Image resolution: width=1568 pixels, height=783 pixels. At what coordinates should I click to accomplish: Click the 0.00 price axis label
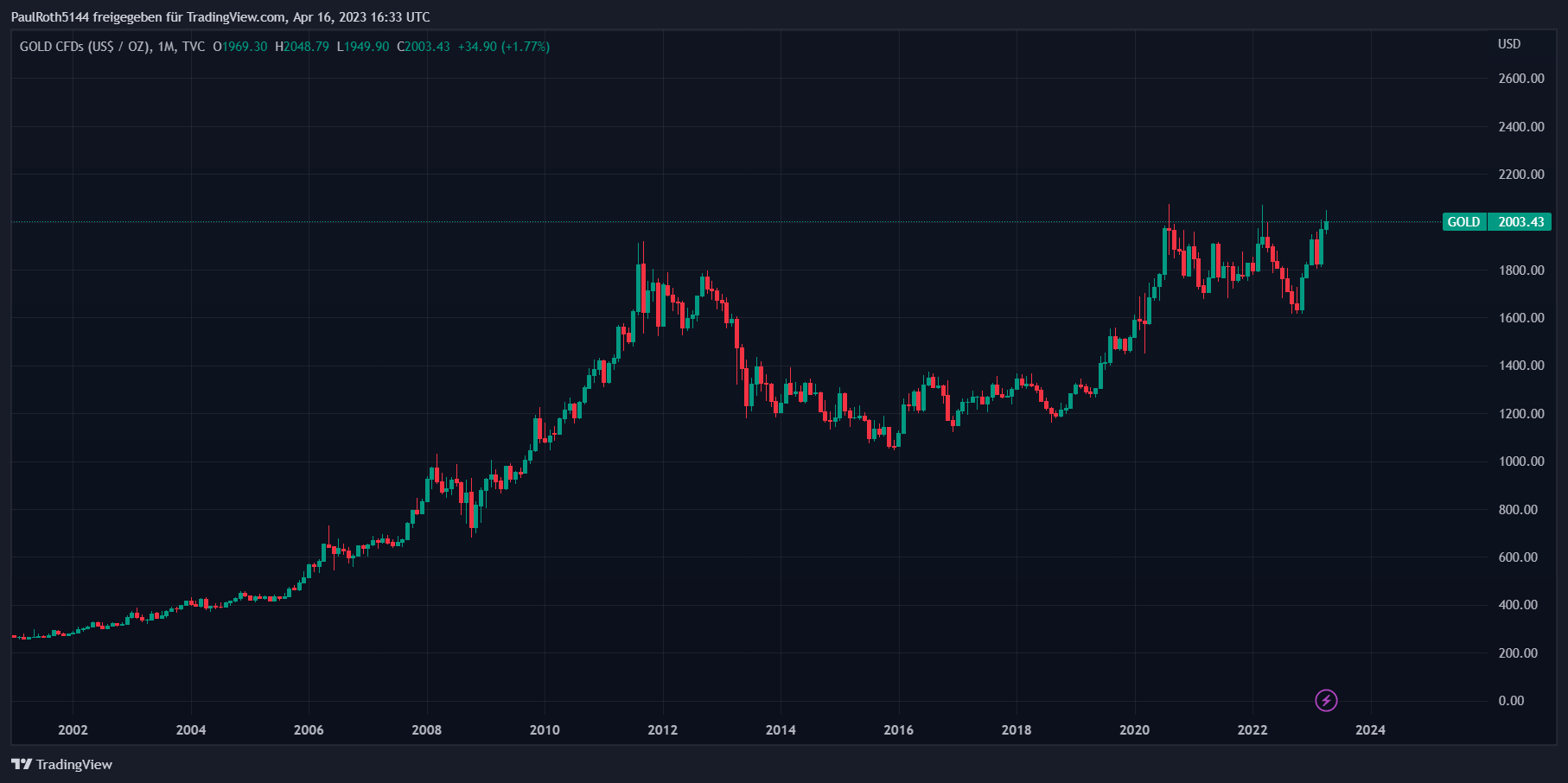click(x=1511, y=701)
